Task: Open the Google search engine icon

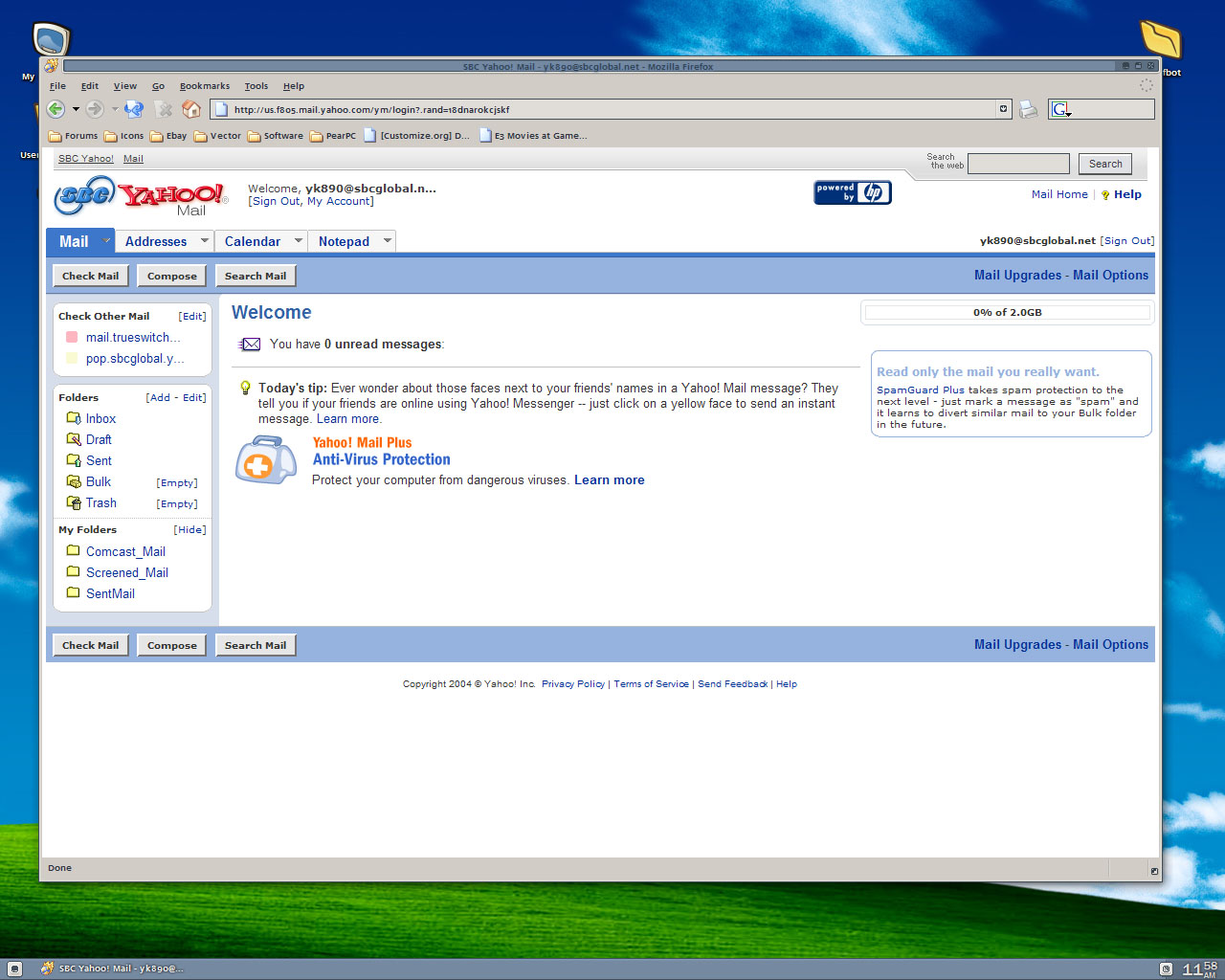Action: point(1060,109)
